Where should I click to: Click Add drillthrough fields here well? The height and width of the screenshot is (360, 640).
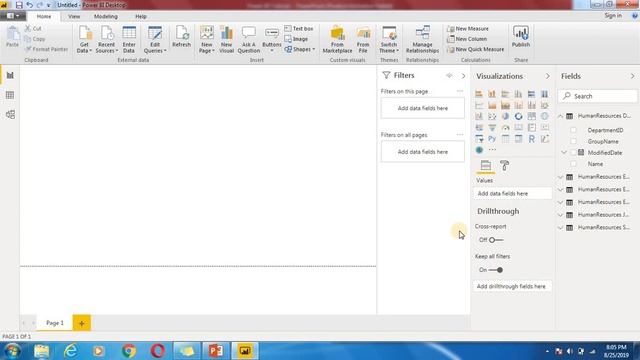click(512, 287)
